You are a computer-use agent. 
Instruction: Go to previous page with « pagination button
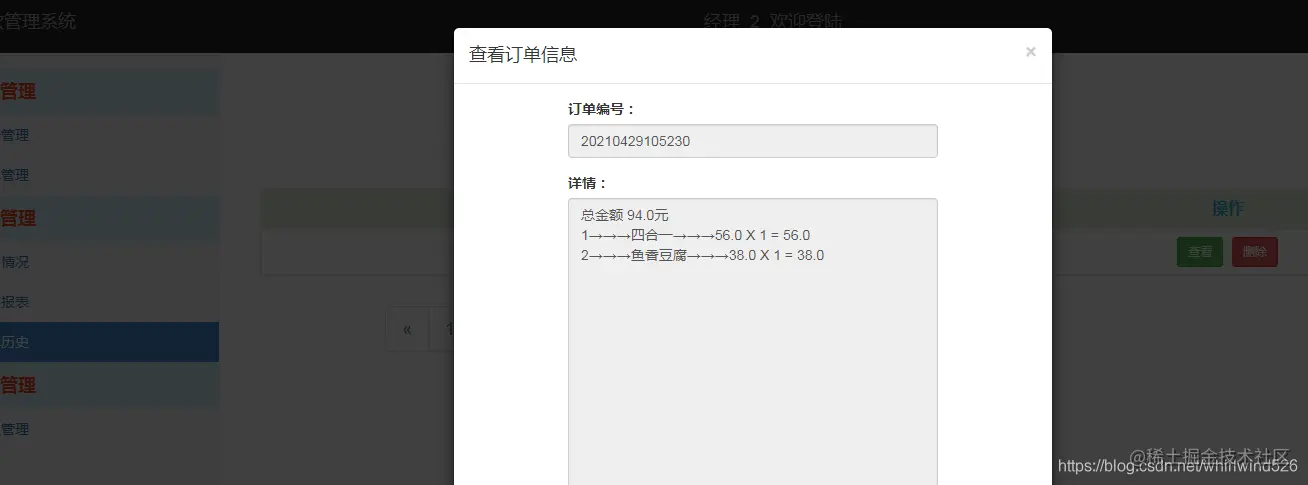click(x=407, y=330)
